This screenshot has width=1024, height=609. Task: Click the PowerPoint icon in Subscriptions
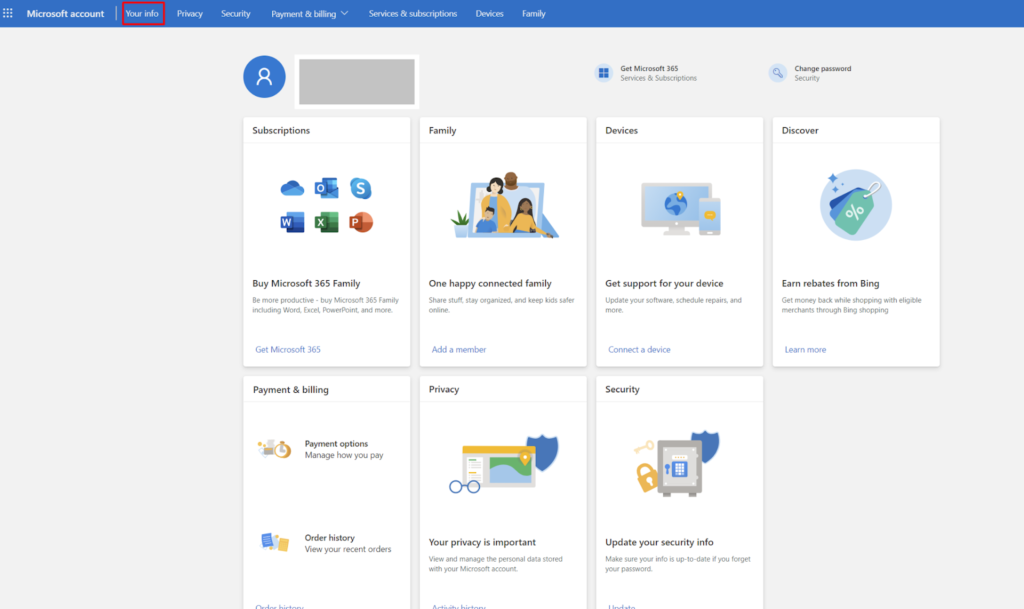[360, 222]
